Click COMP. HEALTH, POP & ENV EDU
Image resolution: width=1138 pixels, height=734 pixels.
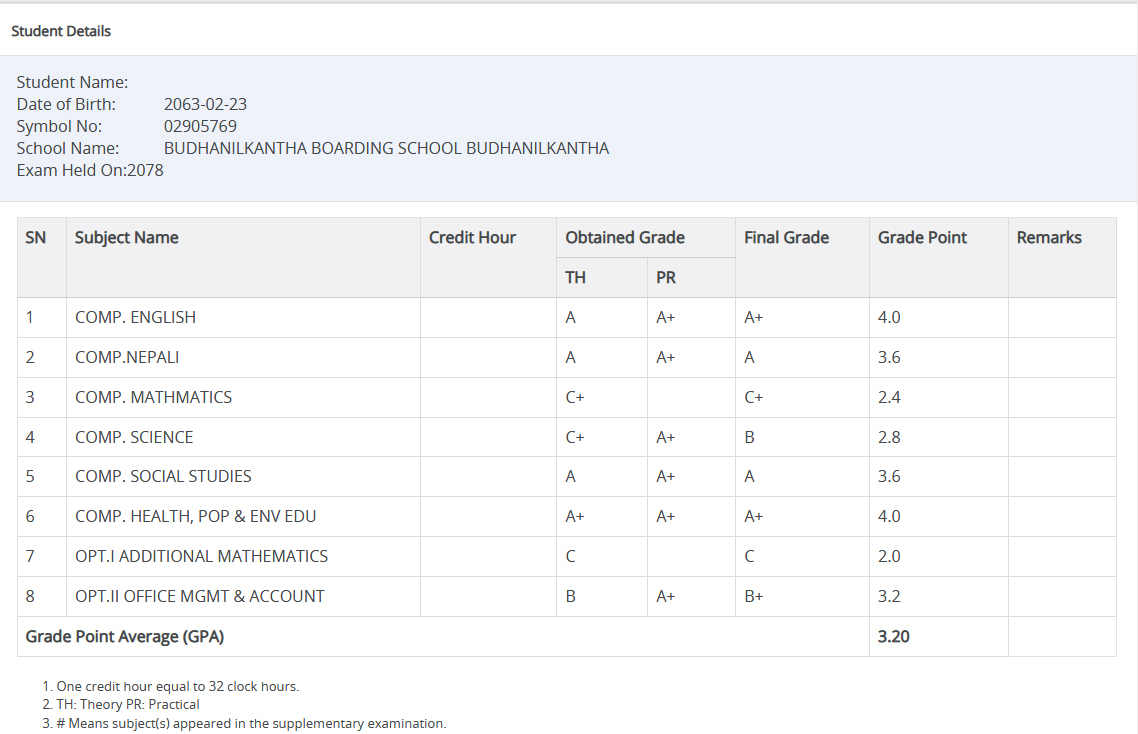click(x=195, y=516)
